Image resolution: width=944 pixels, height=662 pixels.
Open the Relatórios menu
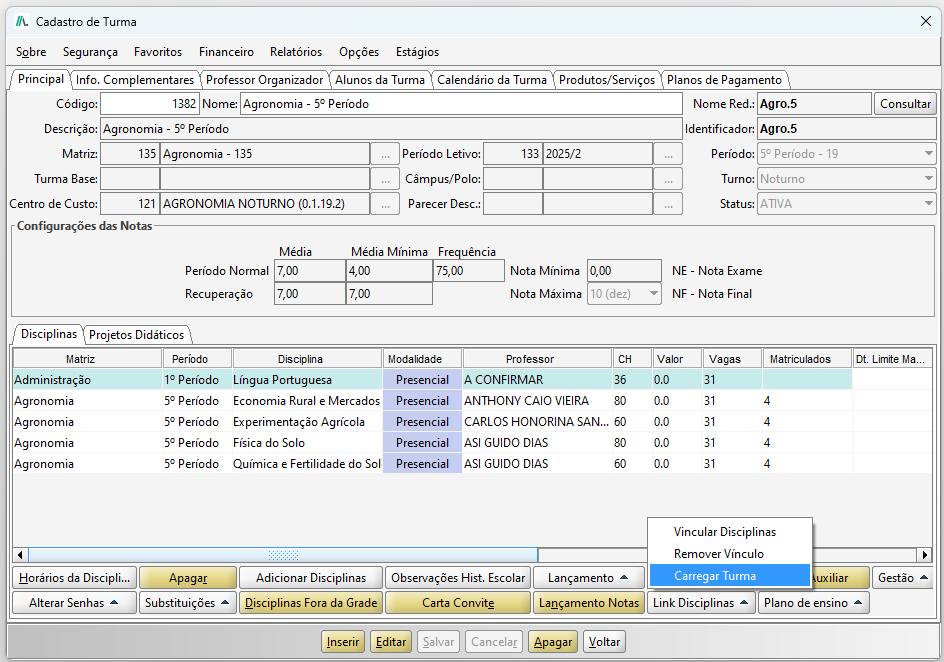[296, 52]
